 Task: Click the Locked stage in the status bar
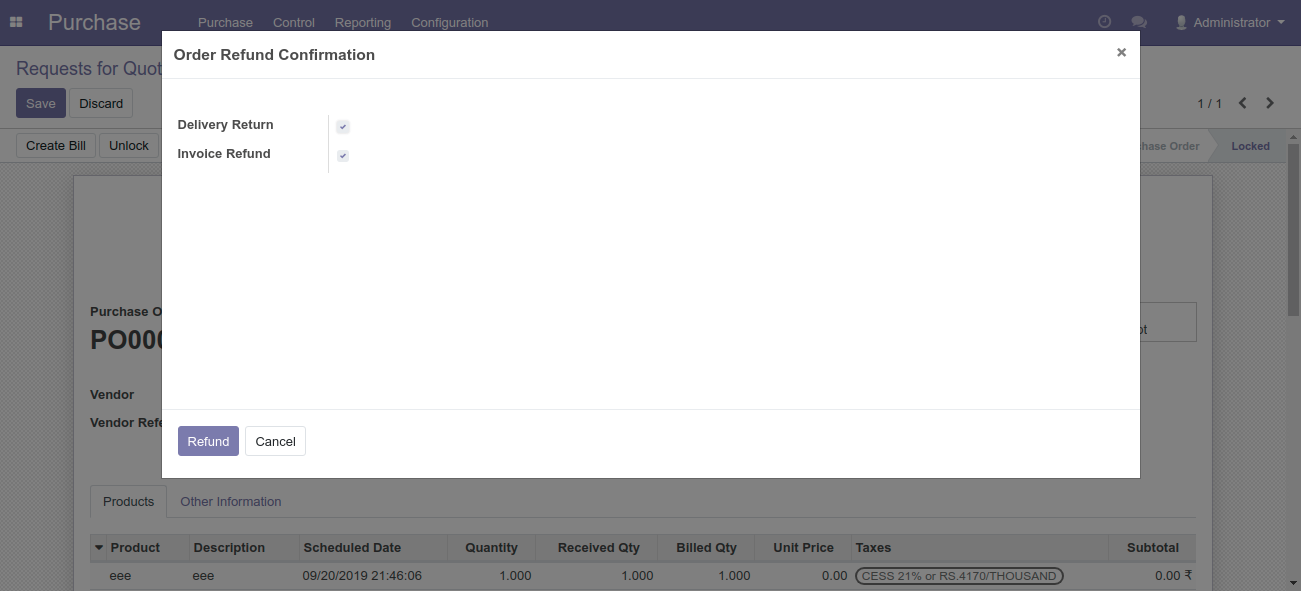[x=1250, y=145]
